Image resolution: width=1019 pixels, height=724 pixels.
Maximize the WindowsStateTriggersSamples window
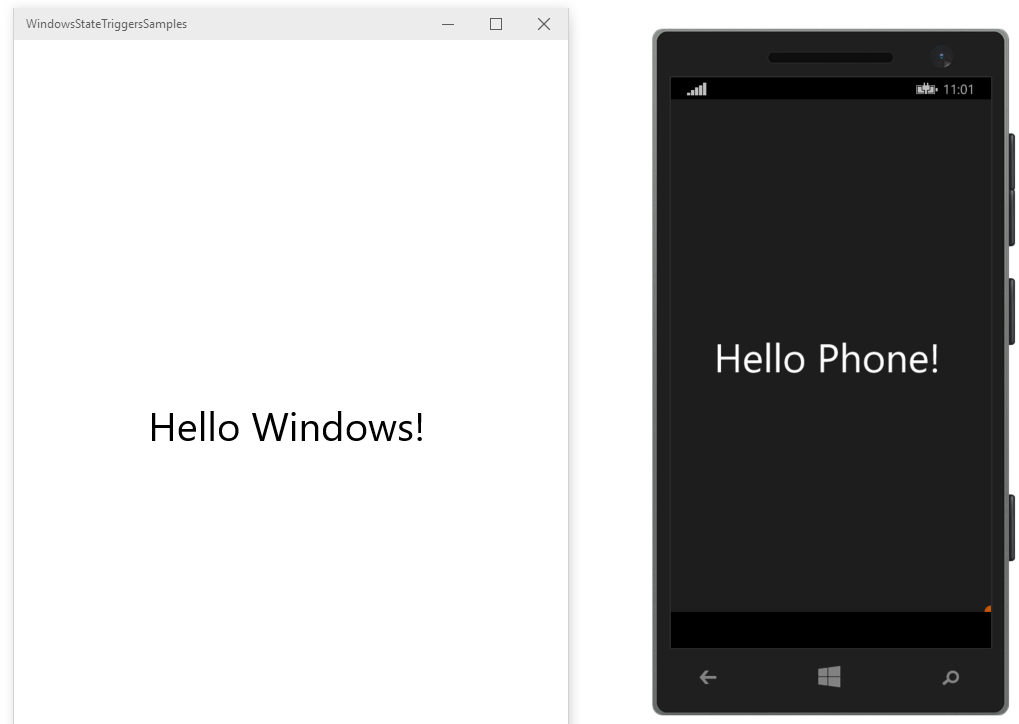(496, 24)
